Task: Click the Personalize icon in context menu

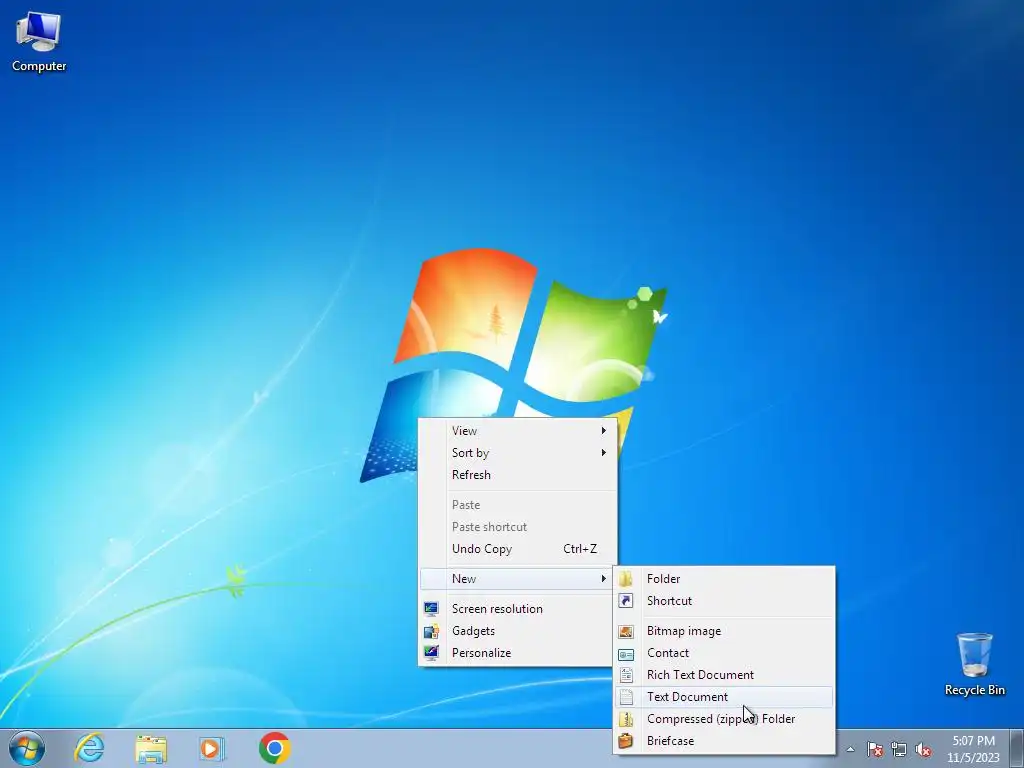Action: click(431, 652)
